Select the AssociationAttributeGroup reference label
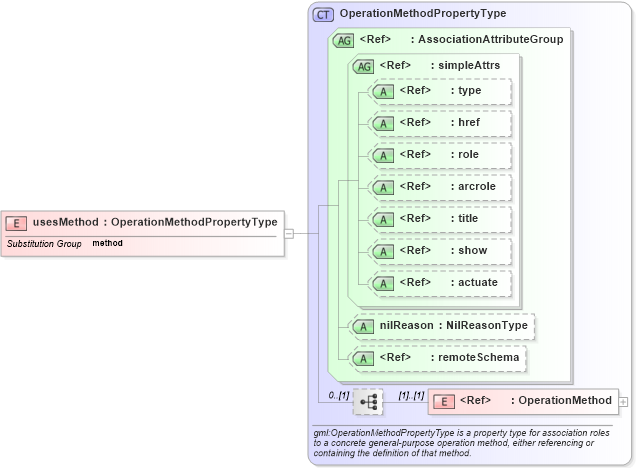Image resolution: width=636 pixels, height=468 pixels. pyautogui.click(x=461, y=39)
